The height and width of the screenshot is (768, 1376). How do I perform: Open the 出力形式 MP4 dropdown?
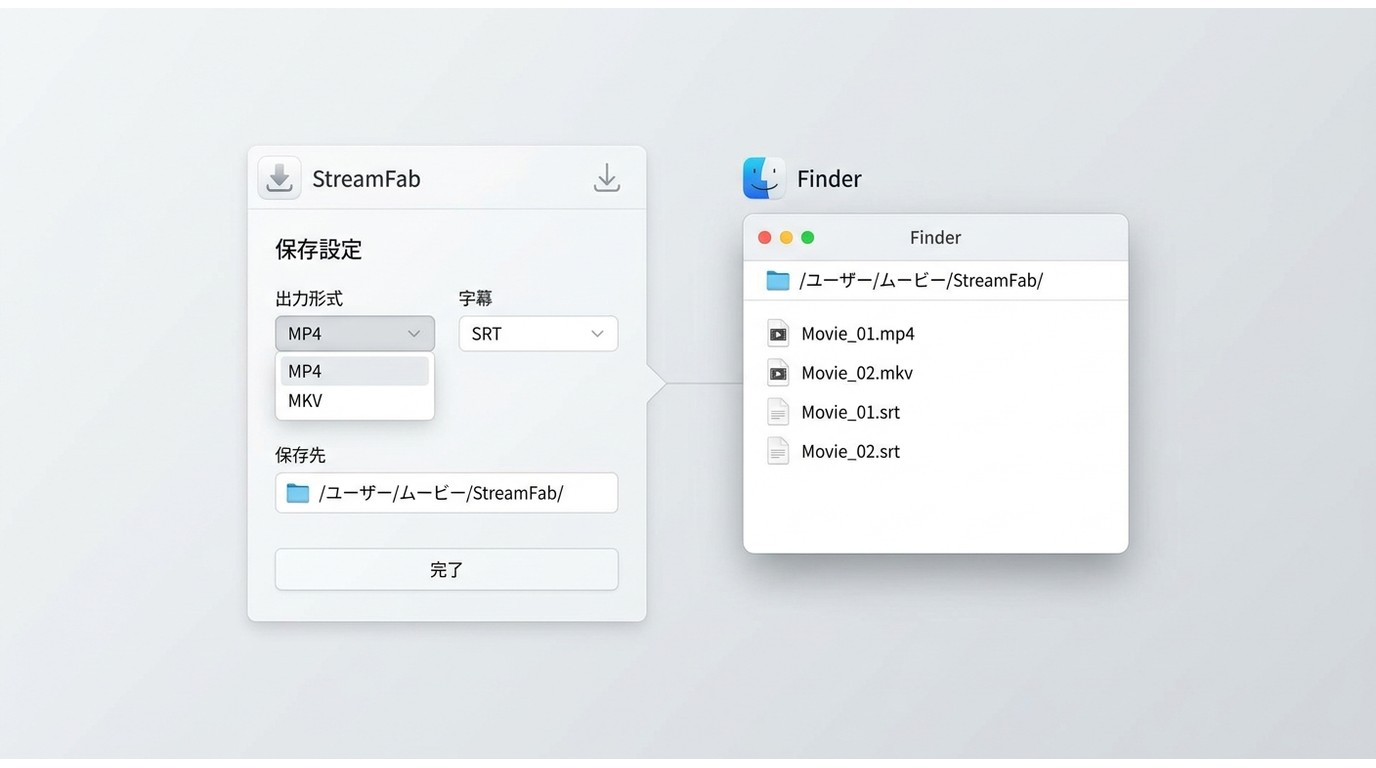(355, 334)
